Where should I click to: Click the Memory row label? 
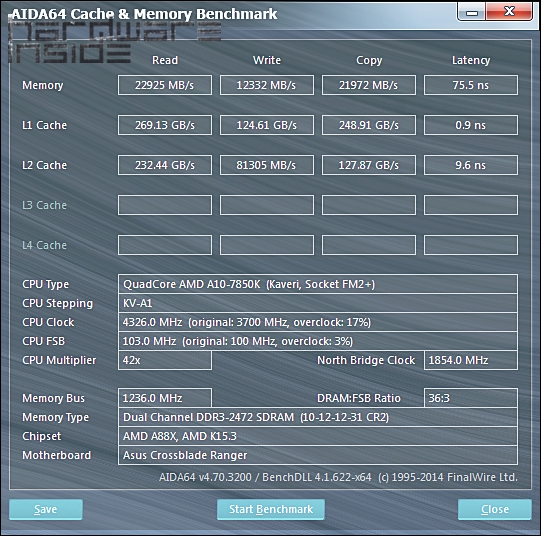click(x=42, y=85)
